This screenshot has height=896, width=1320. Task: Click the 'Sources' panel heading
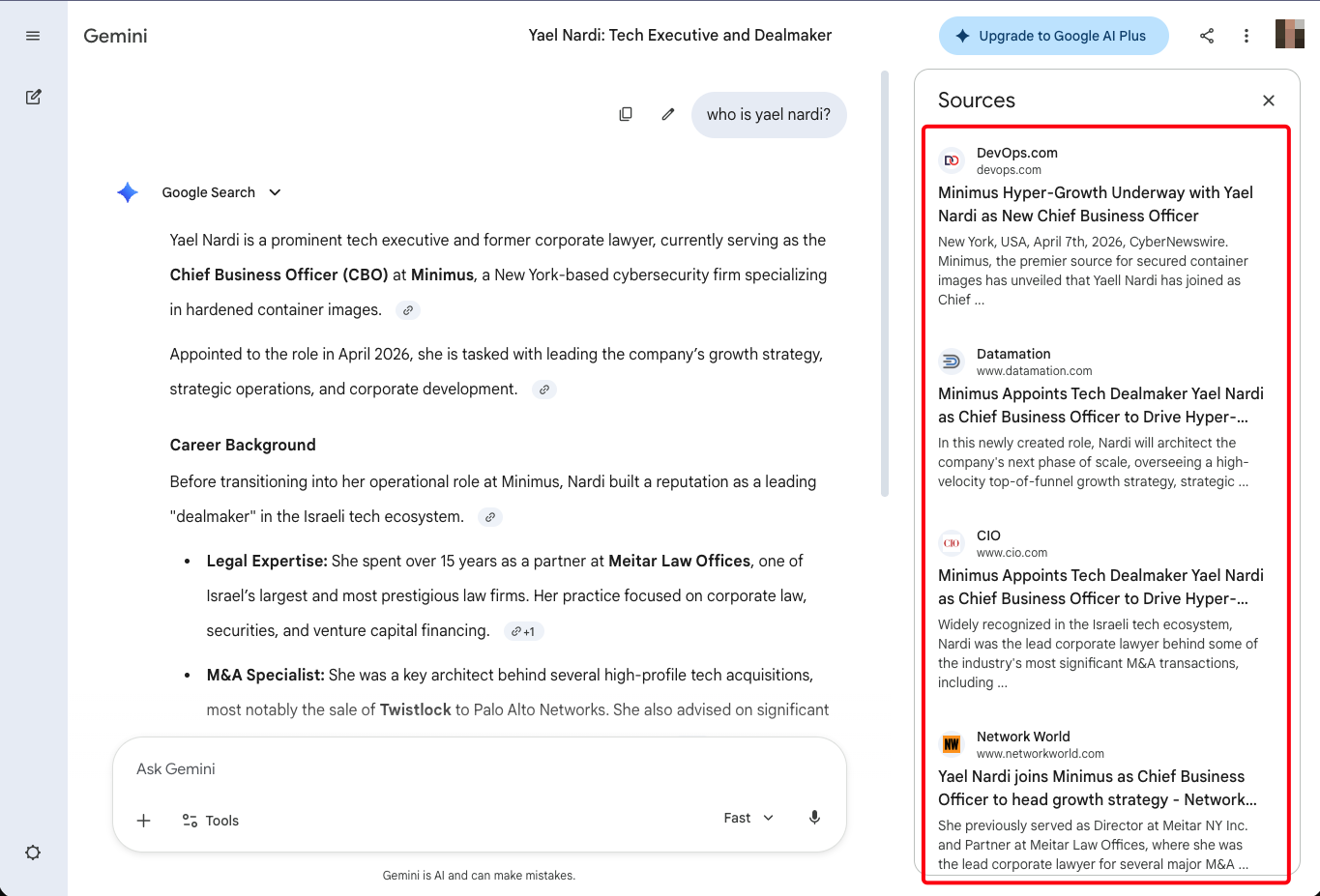click(x=977, y=101)
